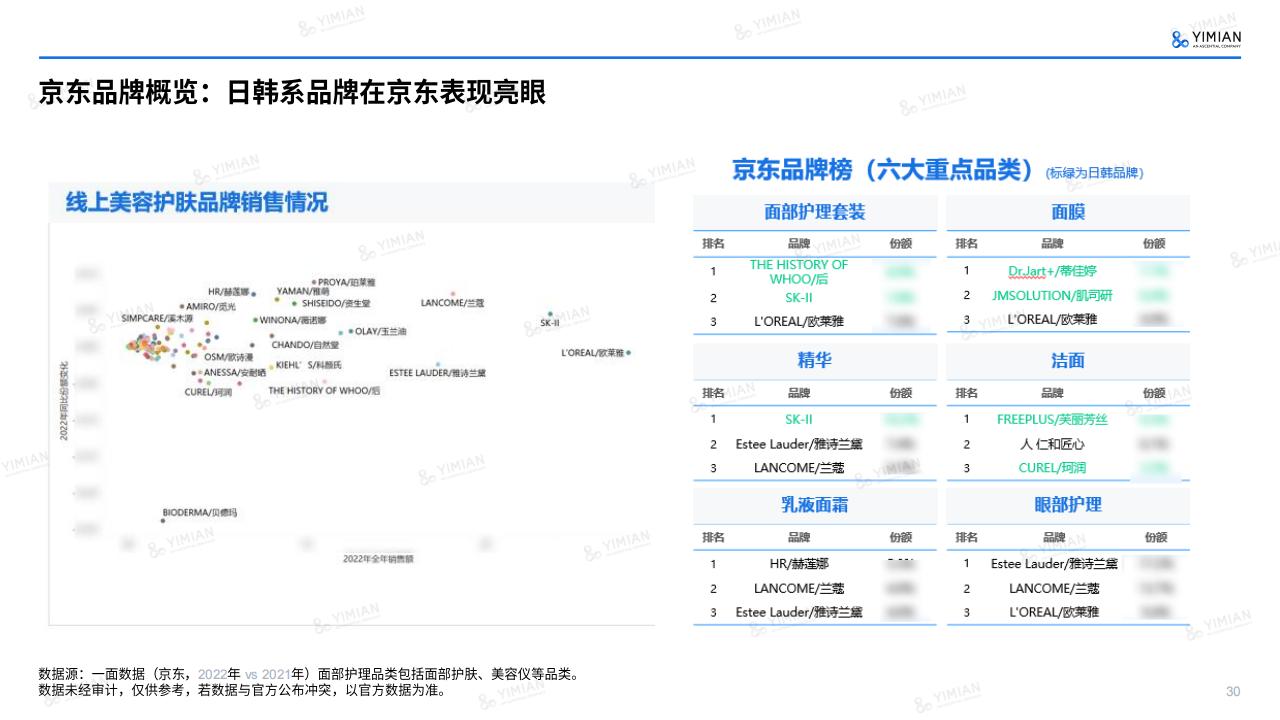Screen dimensions: 1280x720
Task: Click LANCOME/兰蔻 in the 精华 table
Action: [x=799, y=468]
